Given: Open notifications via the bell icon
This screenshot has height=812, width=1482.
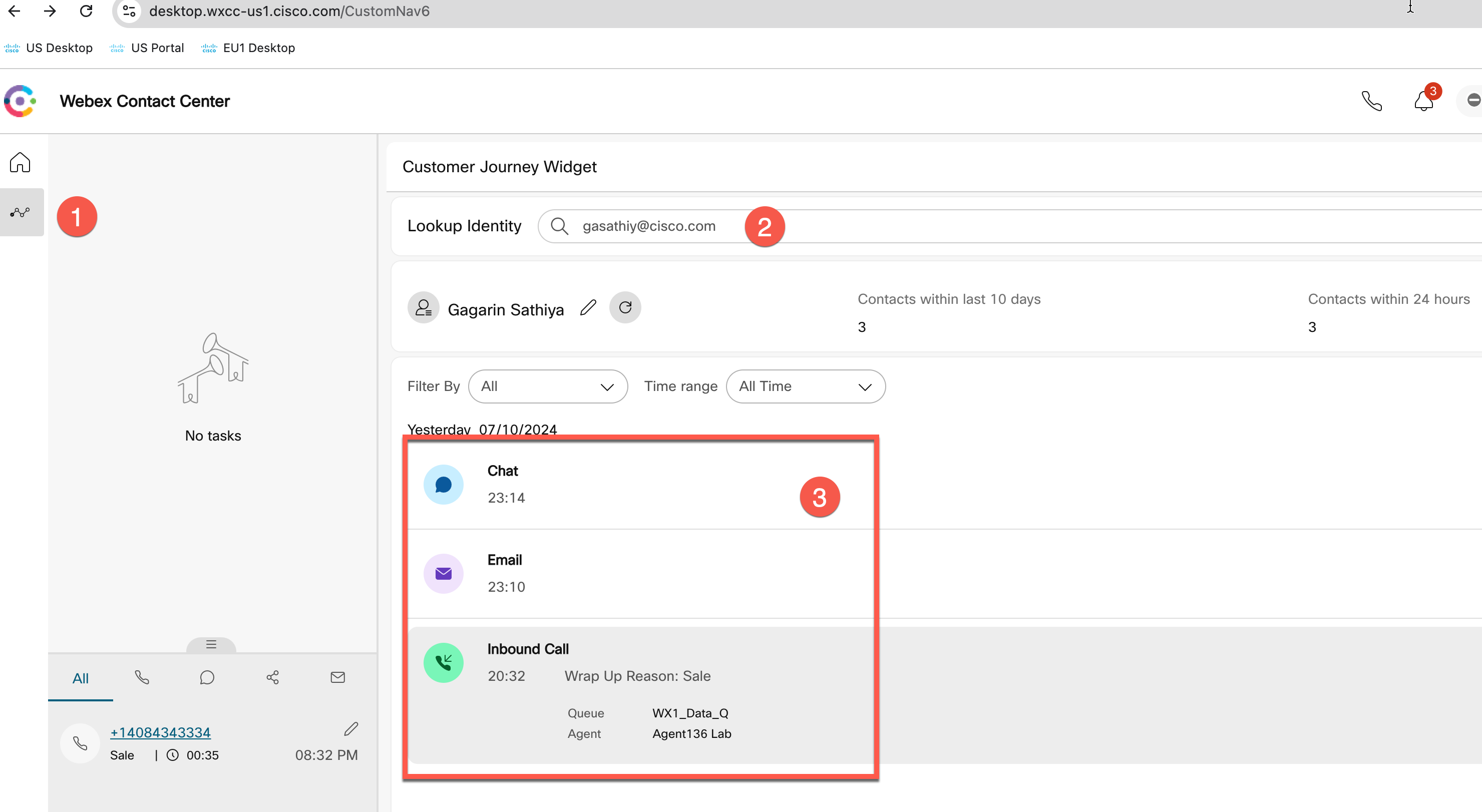Looking at the screenshot, I should click(x=1423, y=101).
